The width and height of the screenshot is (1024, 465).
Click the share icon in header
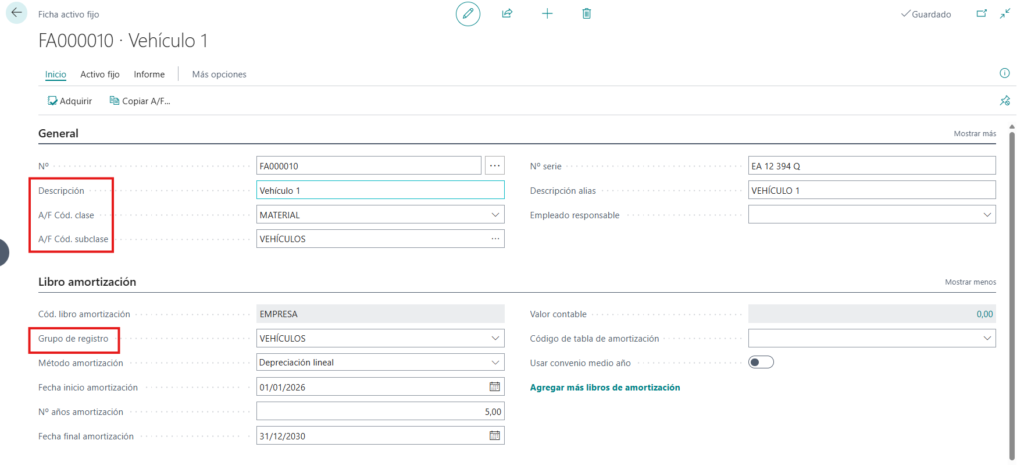(x=507, y=14)
